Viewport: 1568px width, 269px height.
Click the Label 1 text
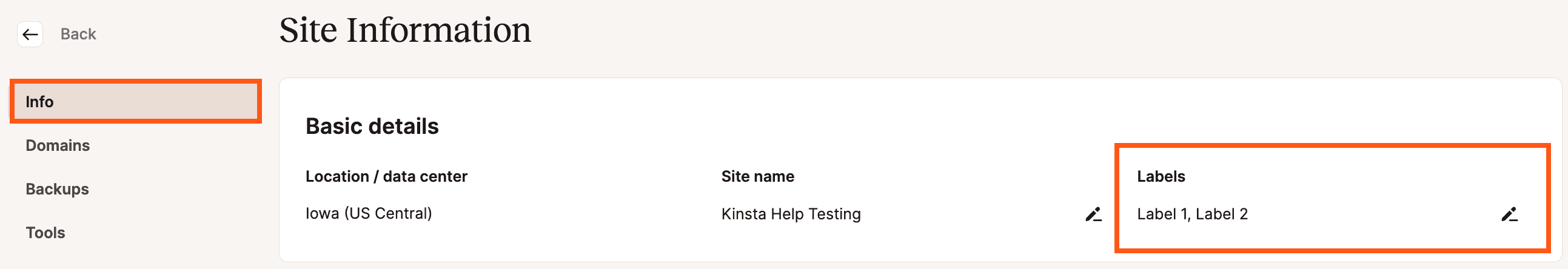1162,214
